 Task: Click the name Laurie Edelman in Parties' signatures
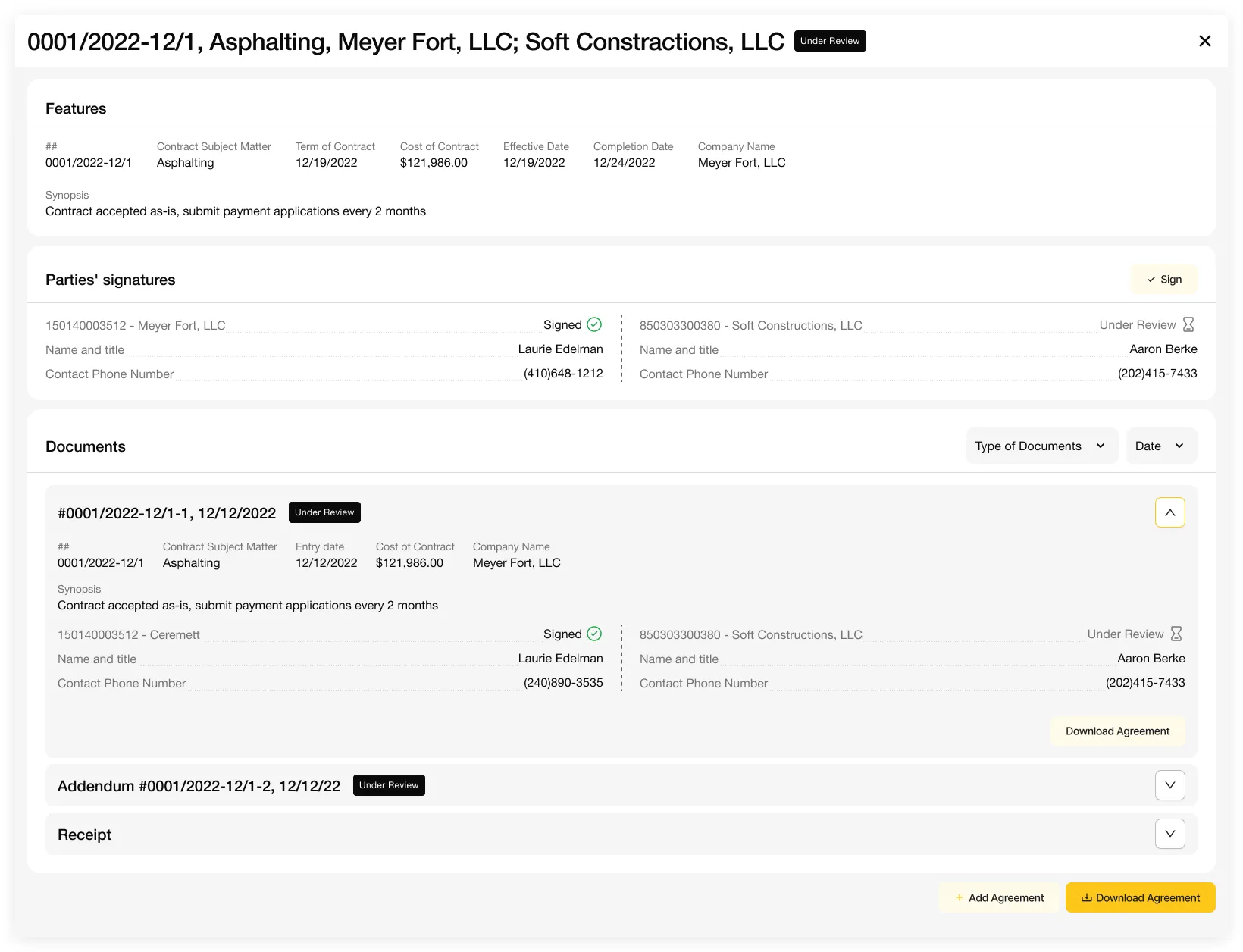(561, 349)
